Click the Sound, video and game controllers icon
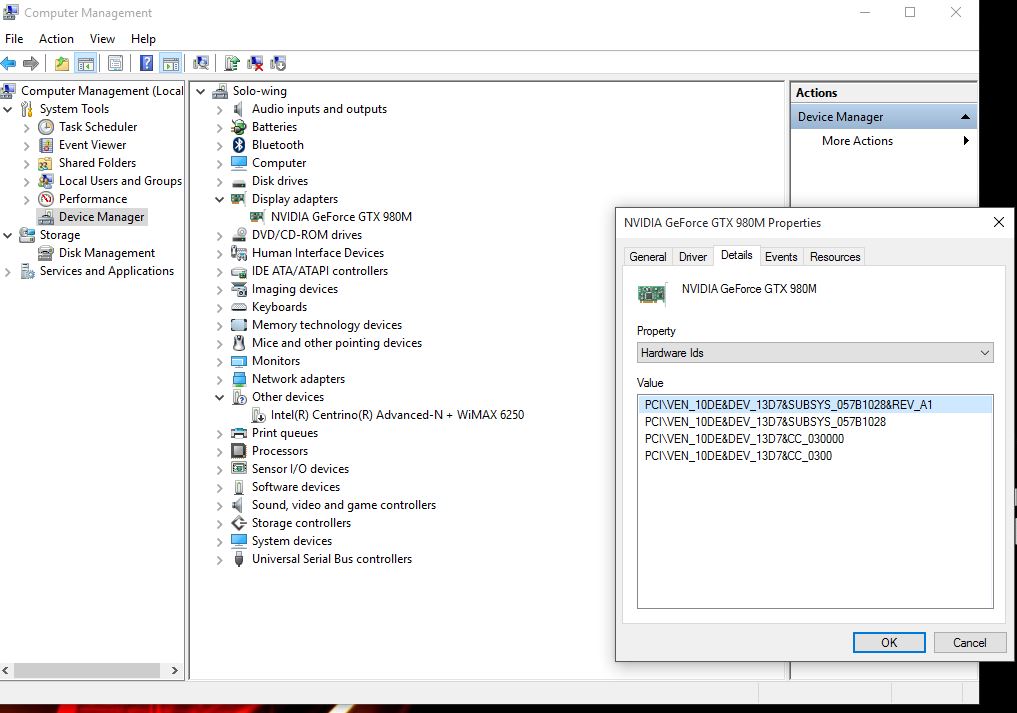 (x=239, y=505)
